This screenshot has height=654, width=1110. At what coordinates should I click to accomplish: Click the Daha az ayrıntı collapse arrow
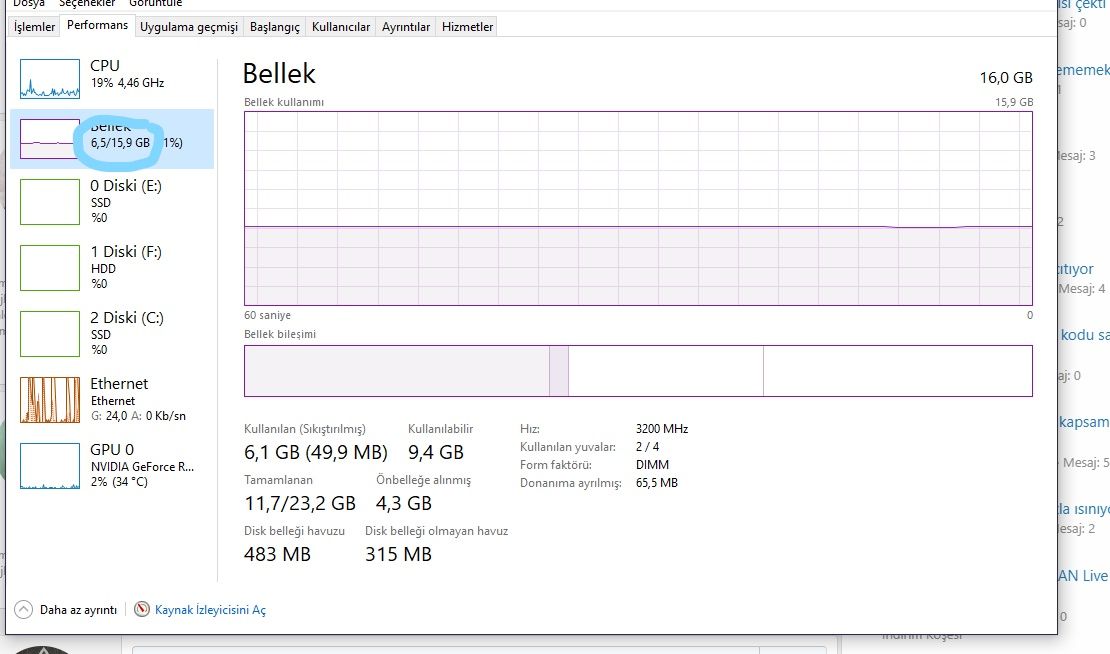[x=24, y=609]
